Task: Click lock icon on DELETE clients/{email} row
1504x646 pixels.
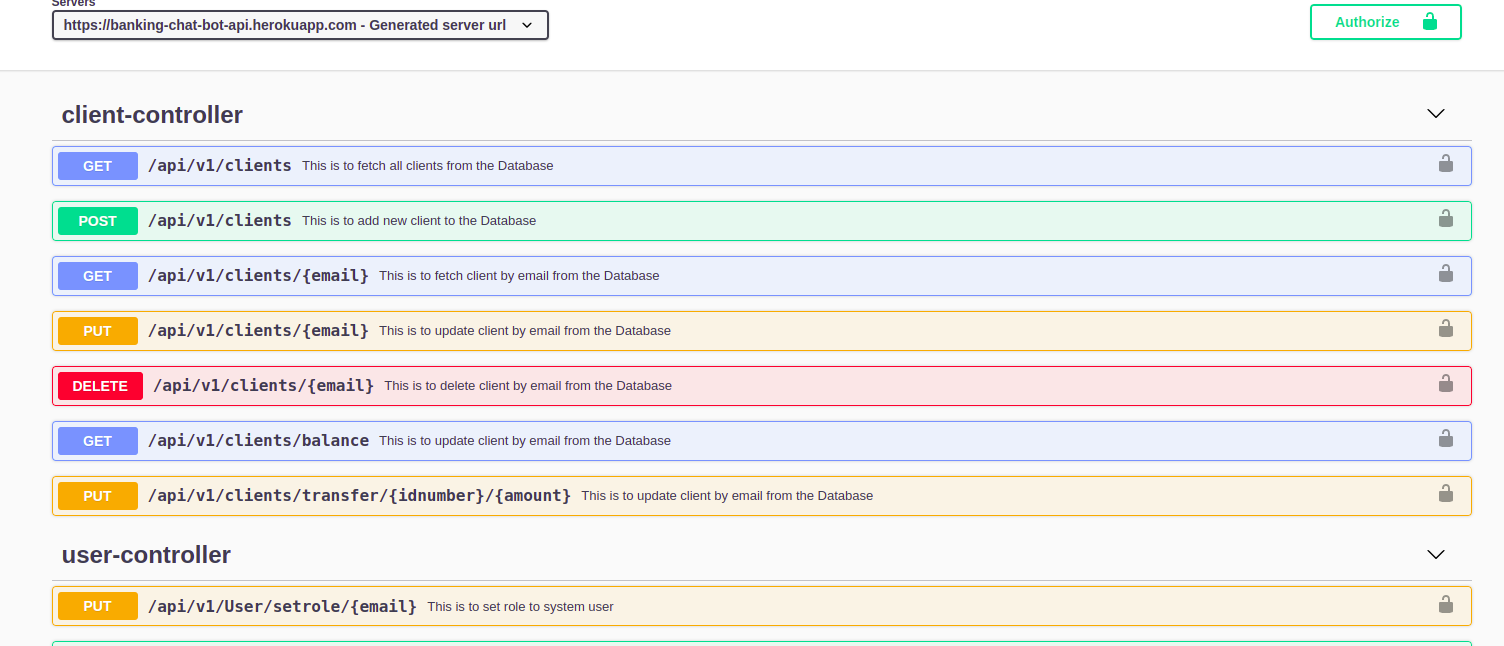Action: coord(1445,384)
